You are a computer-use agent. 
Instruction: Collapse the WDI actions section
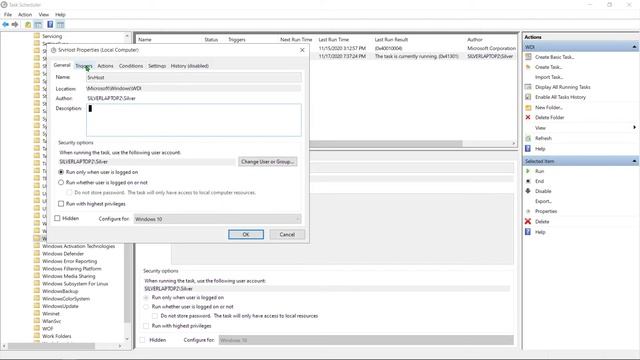(x=634, y=47)
